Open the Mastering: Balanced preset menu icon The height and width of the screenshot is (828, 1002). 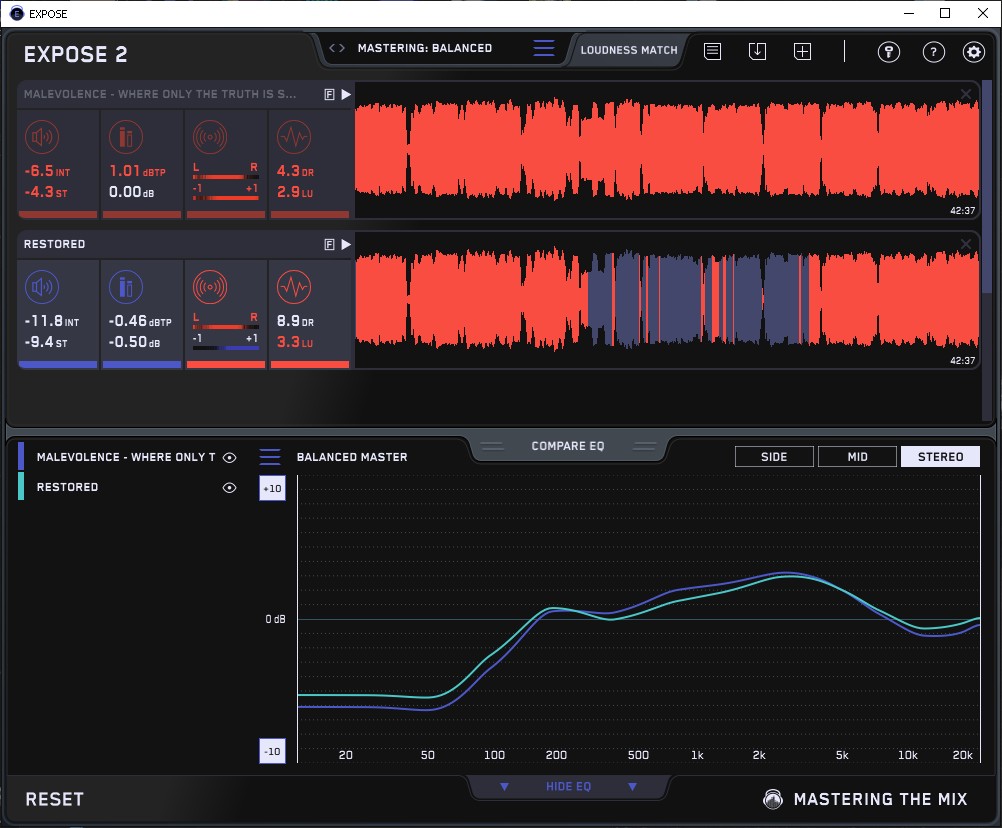click(x=544, y=48)
